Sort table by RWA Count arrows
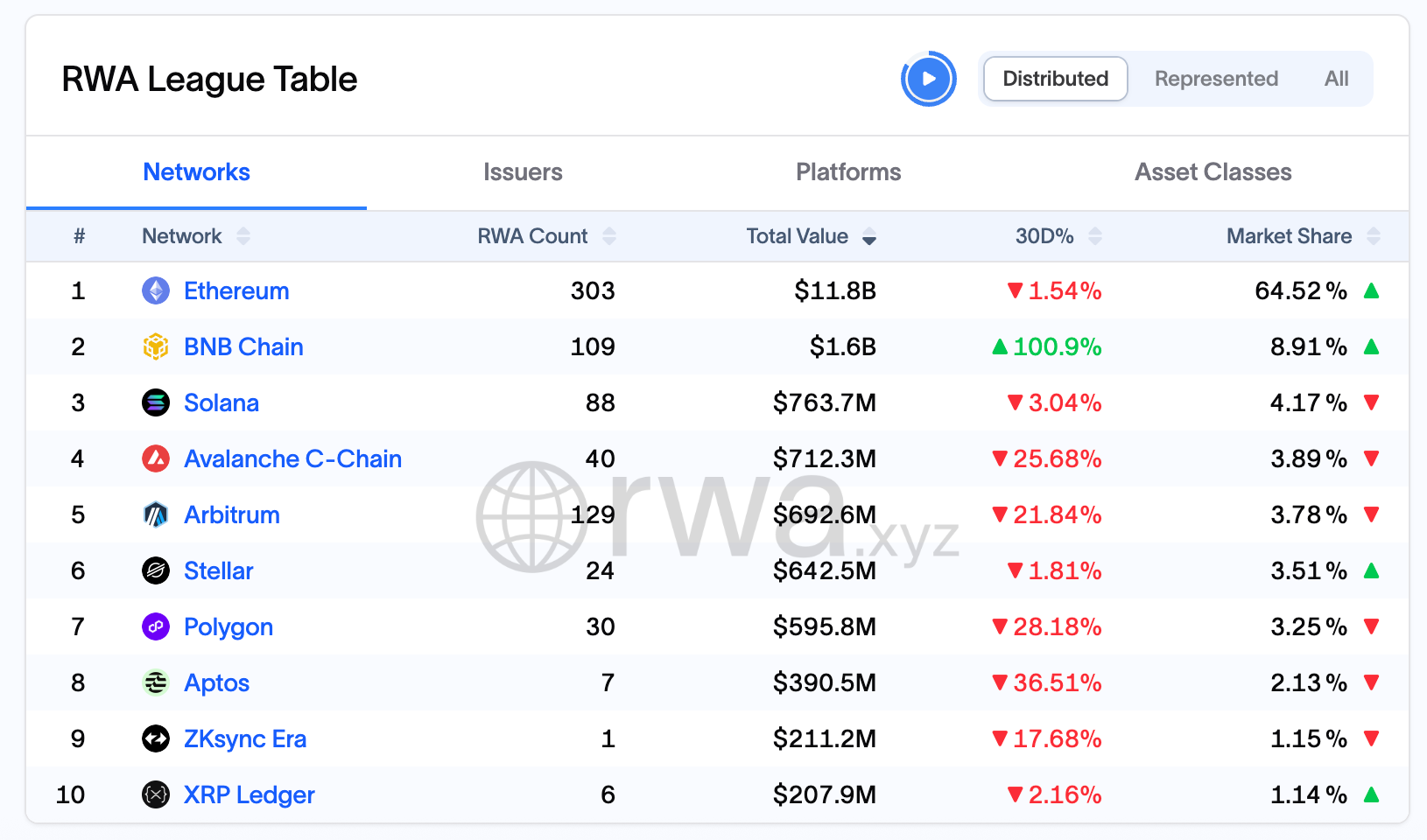This screenshot has width=1427, height=840. click(x=609, y=236)
